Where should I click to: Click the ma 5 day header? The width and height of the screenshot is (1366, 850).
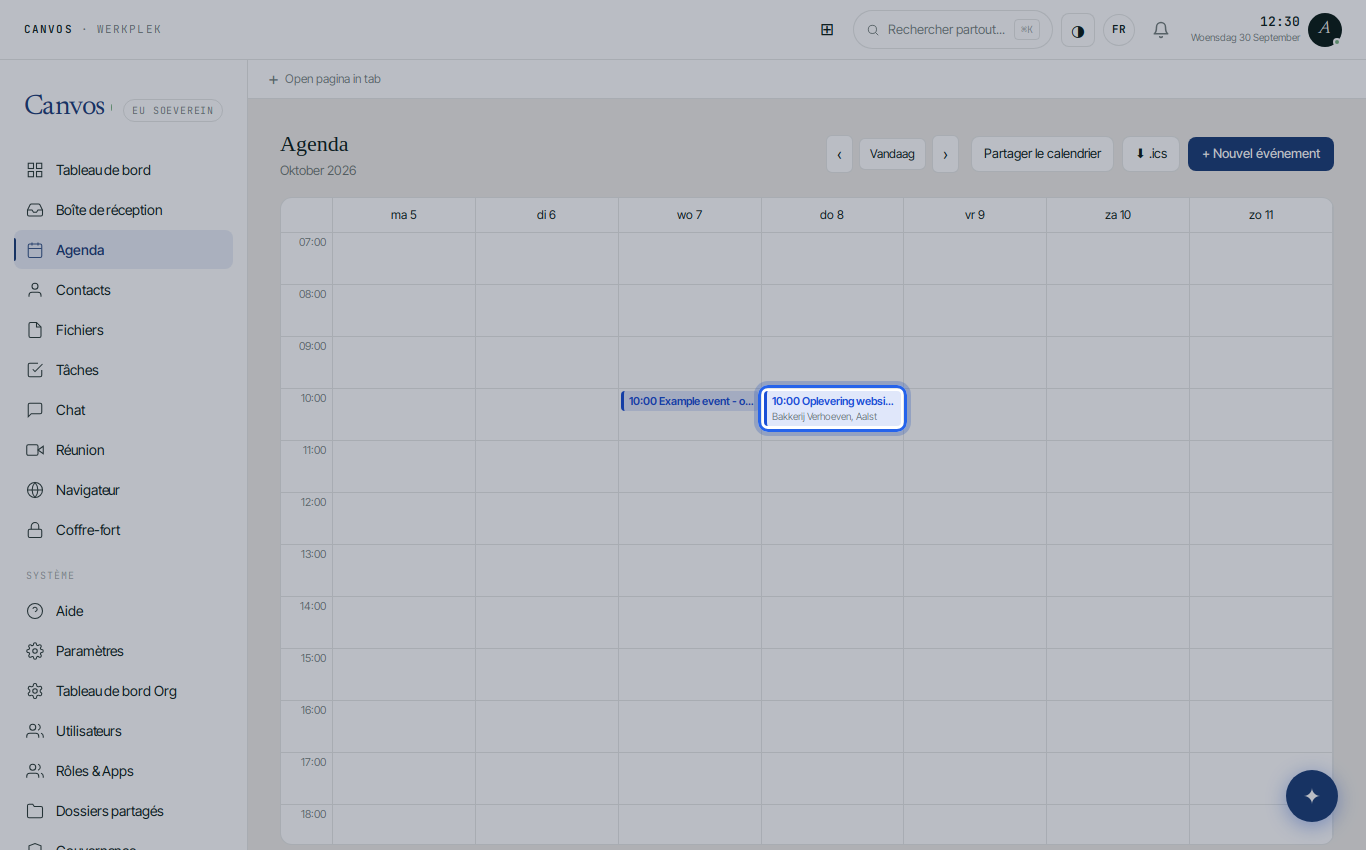point(404,215)
